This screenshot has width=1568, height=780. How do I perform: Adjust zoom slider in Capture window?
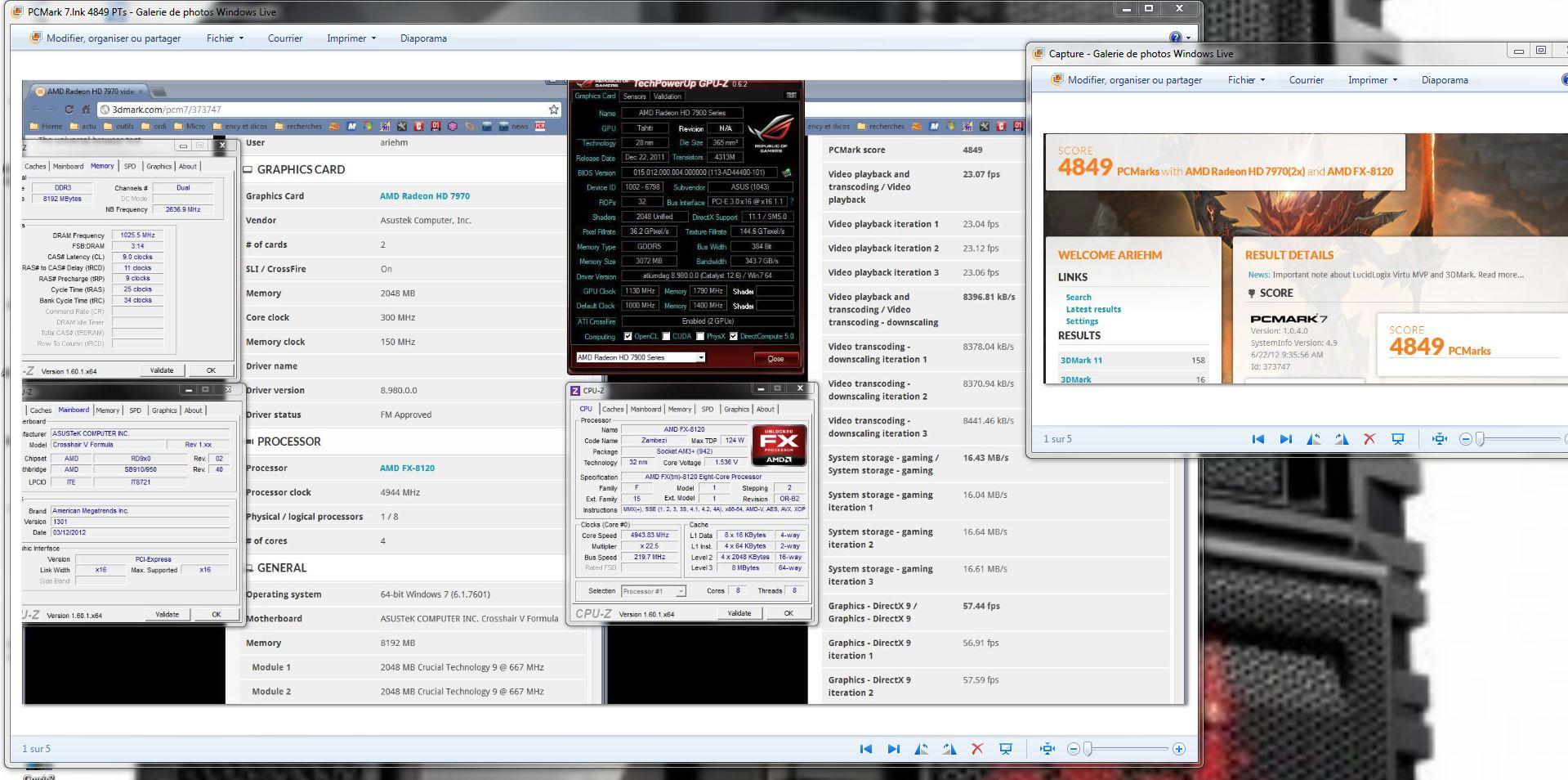tap(1481, 439)
